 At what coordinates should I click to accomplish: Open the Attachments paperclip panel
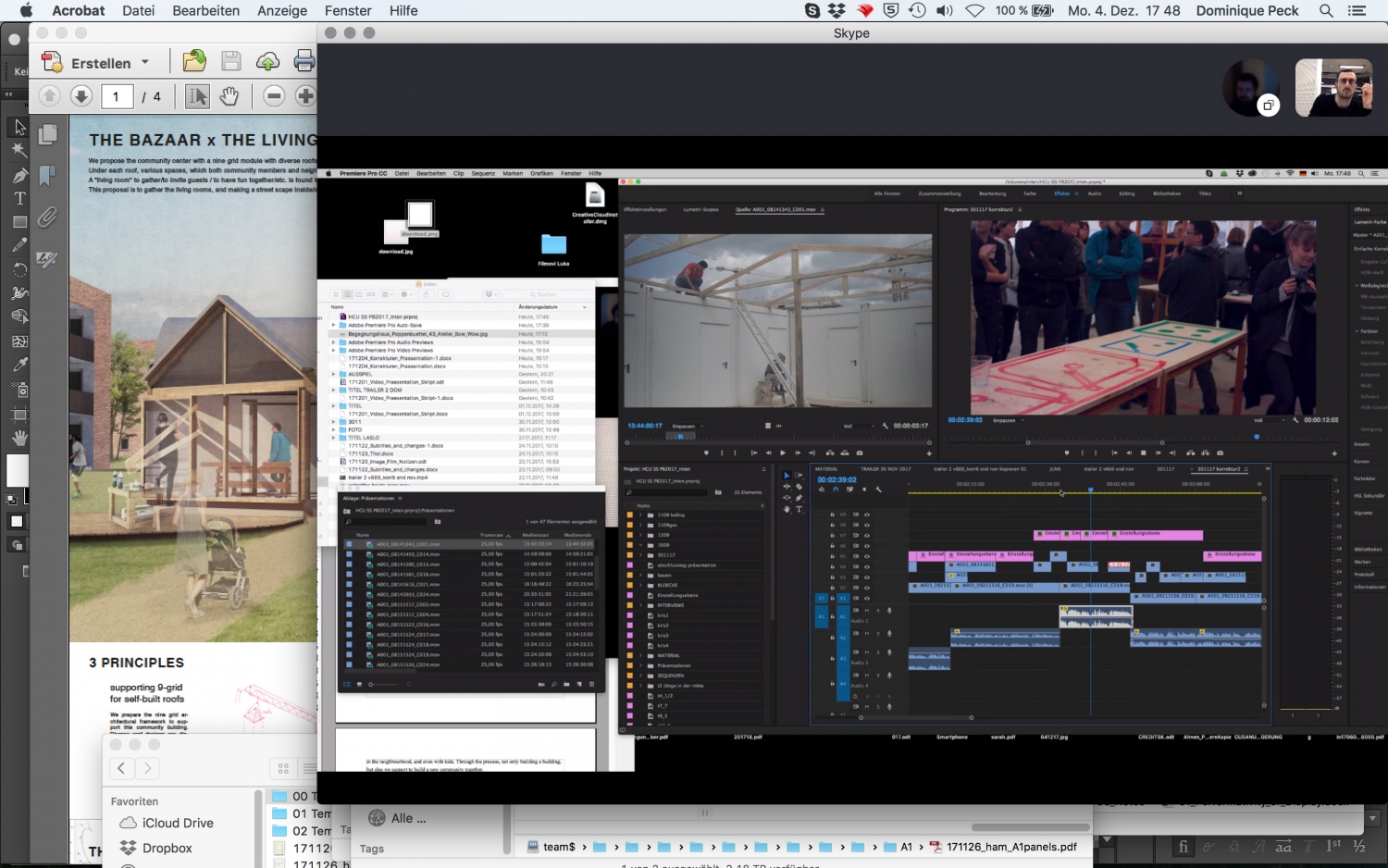(47, 218)
